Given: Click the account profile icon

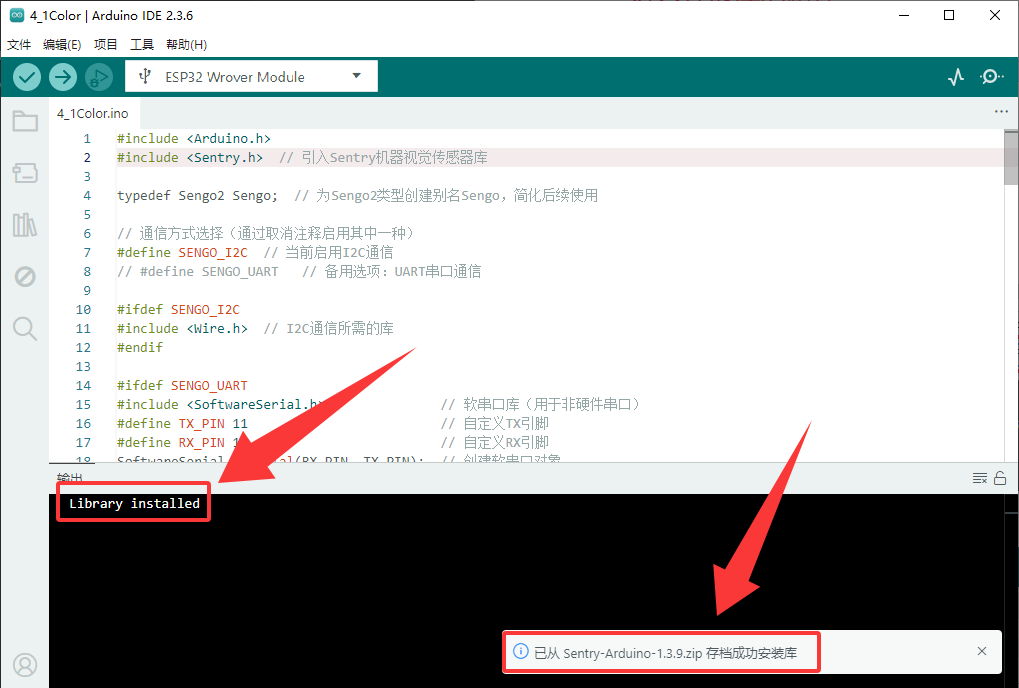Looking at the screenshot, I should (x=25, y=665).
